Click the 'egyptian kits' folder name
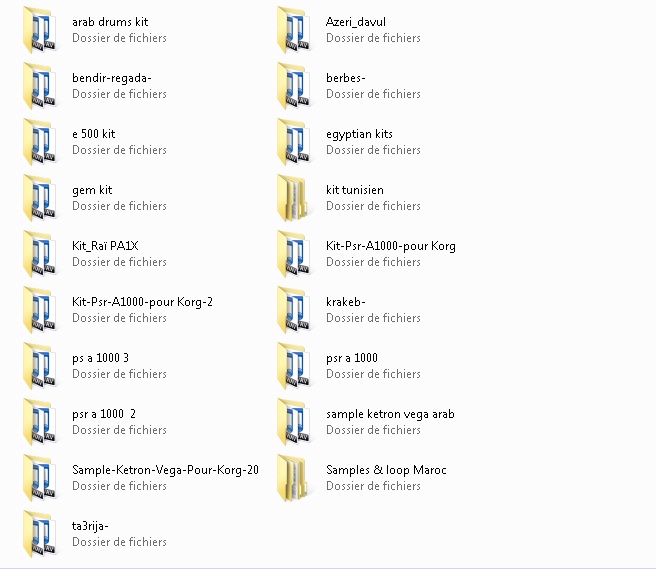 (359, 134)
